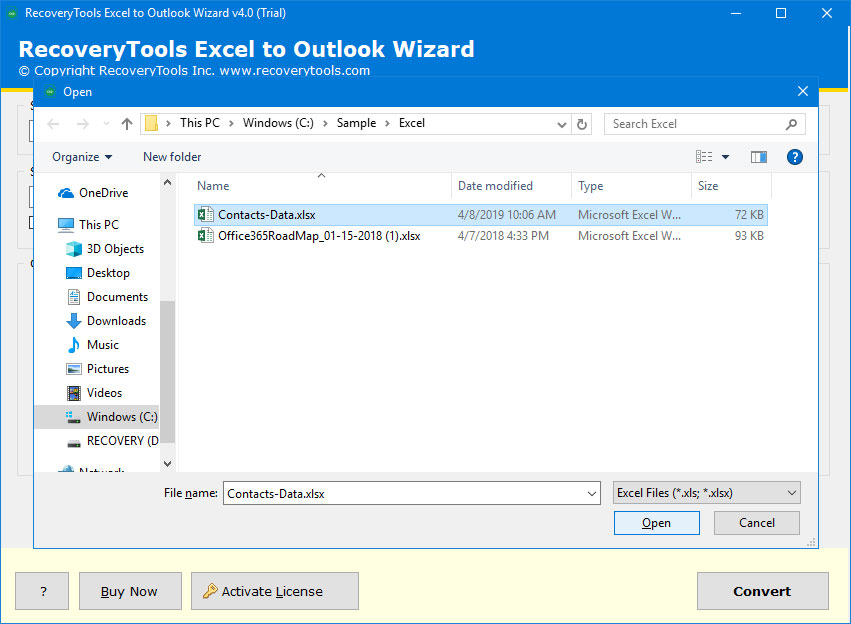Create a New folder
851x624 pixels.
(x=172, y=157)
